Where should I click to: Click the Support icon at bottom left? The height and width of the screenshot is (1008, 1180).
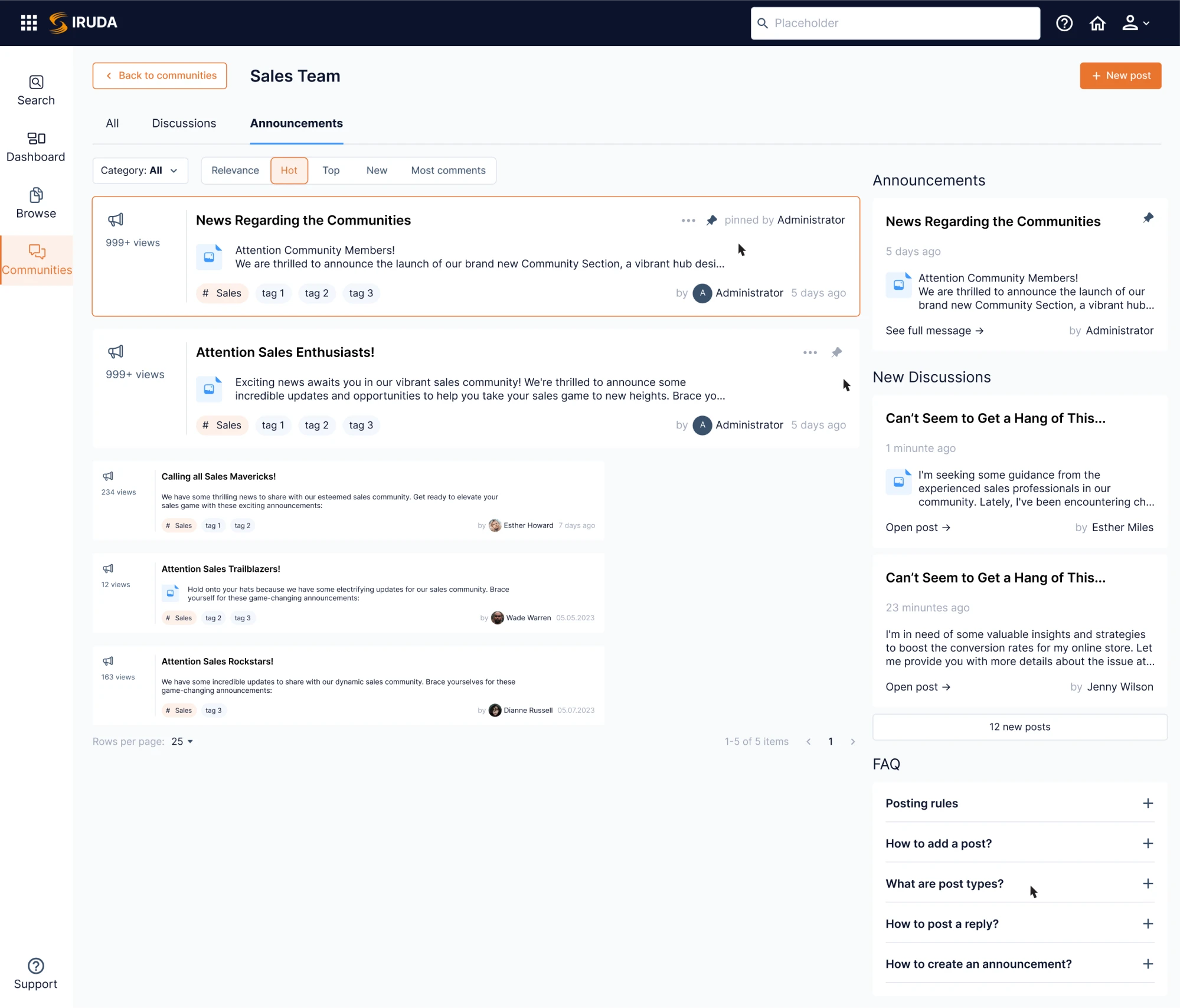(x=35, y=966)
